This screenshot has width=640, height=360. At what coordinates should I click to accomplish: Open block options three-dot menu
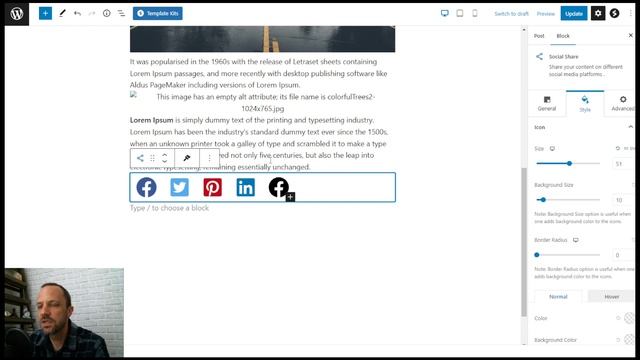click(x=209, y=158)
